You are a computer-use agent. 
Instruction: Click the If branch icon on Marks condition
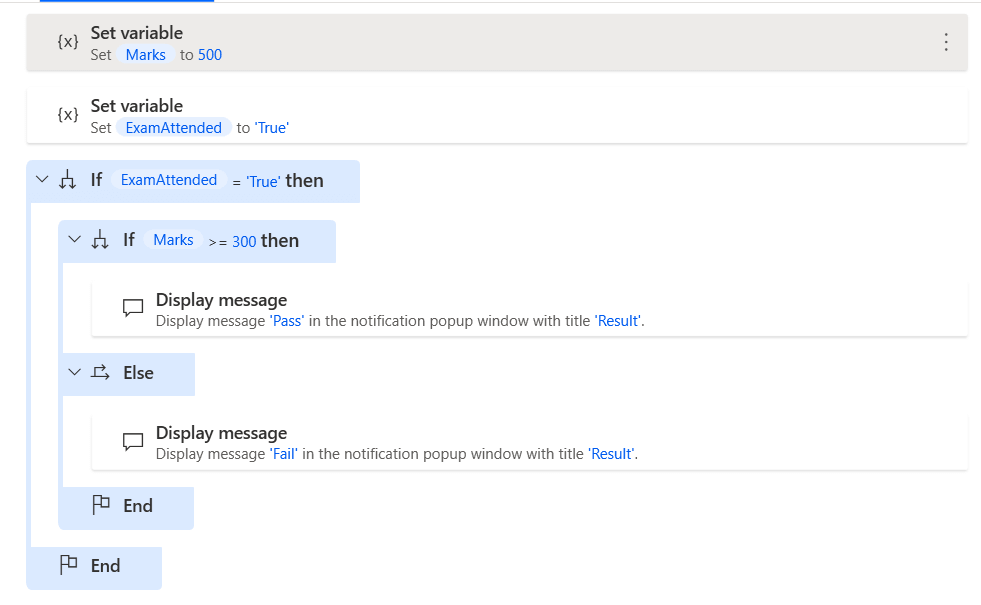100,241
